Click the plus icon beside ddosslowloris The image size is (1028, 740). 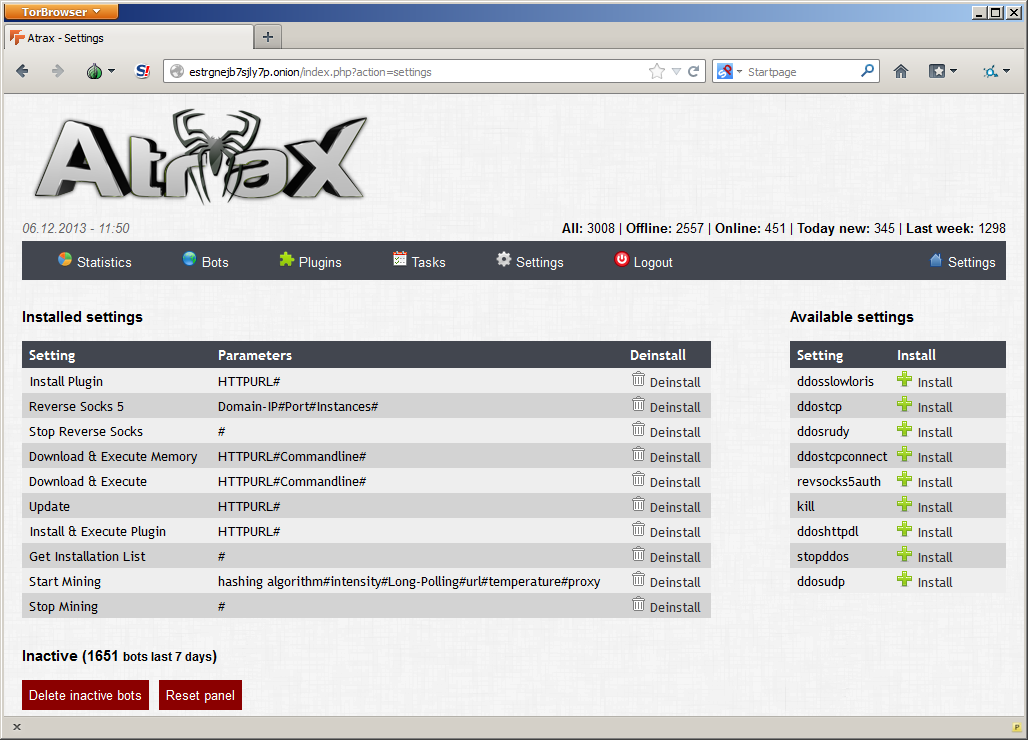904,380
